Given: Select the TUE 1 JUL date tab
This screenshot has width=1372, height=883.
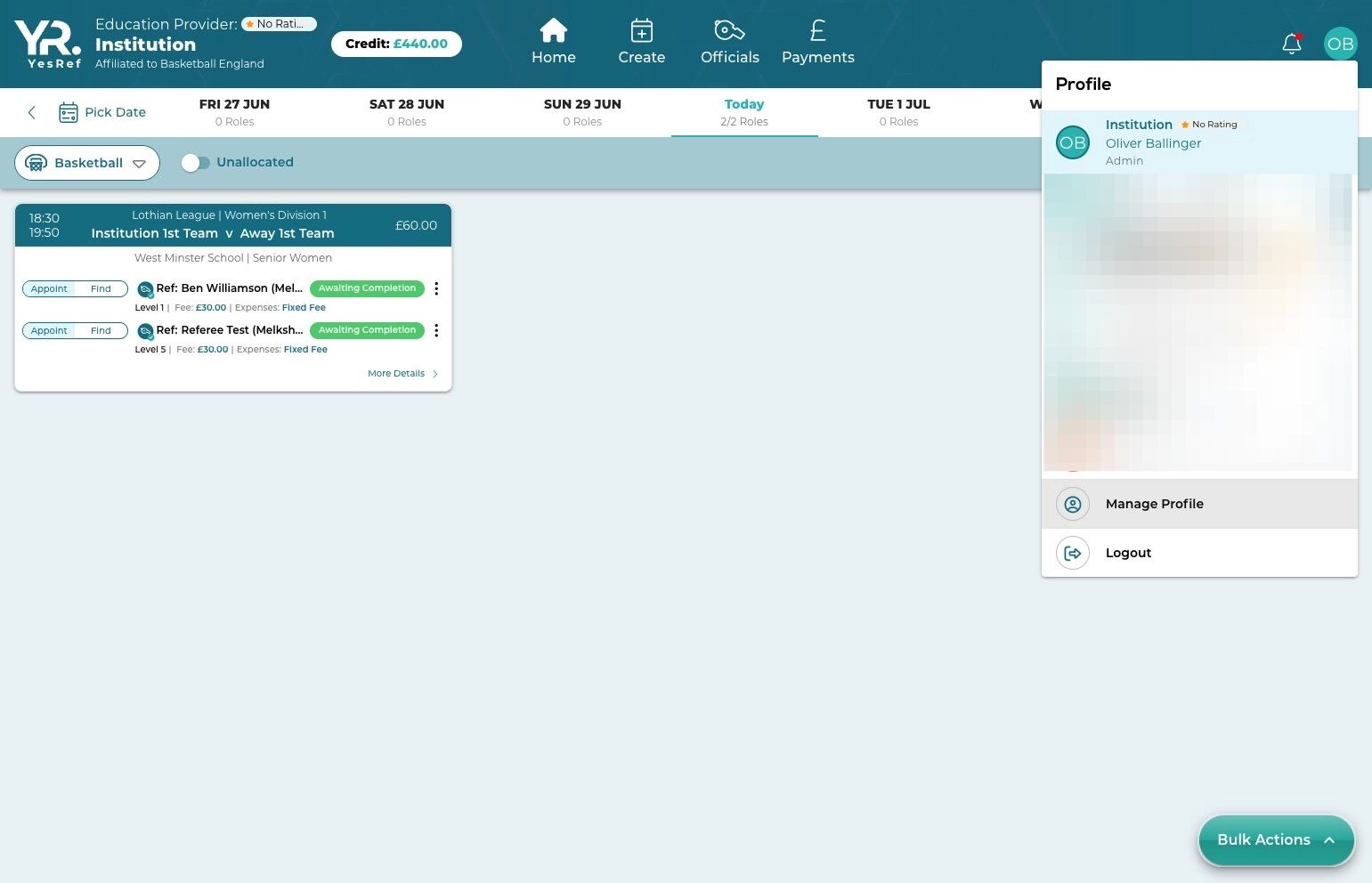Looking at the screenshot, I should 898,112.
